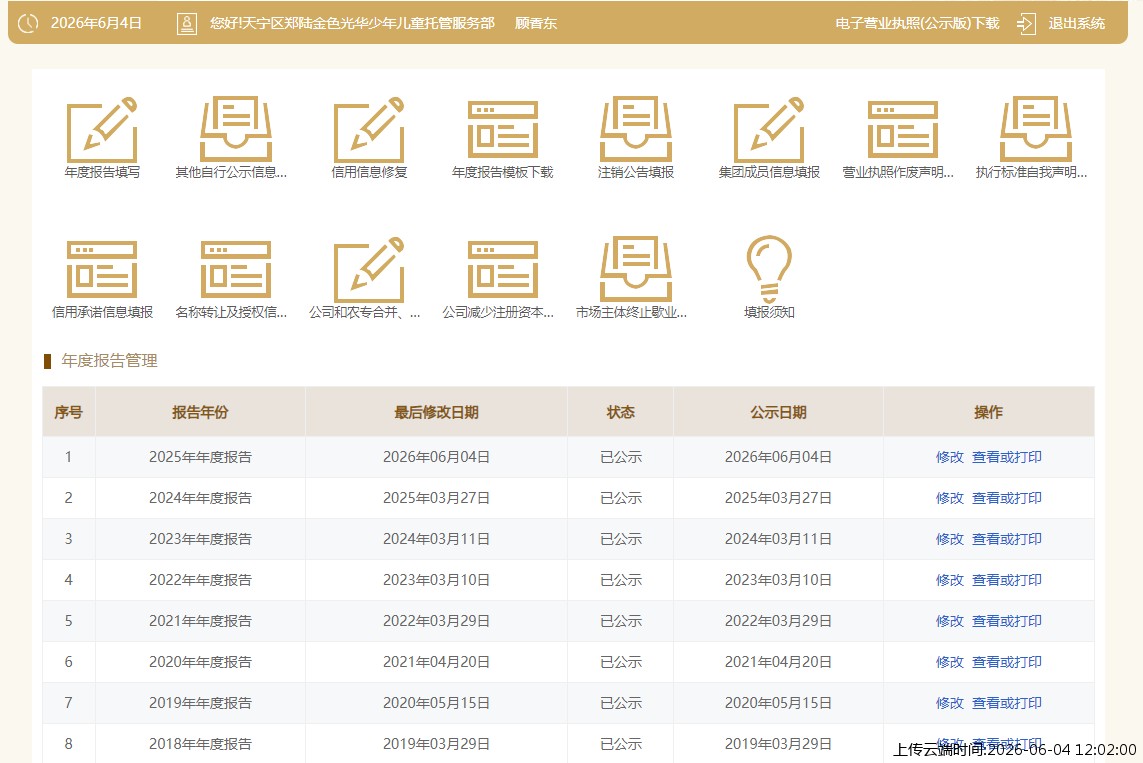The width and height of the screenshot is (1143, 763).
Task: Click 查看或打印 for 2024年年度报告
Action: (1007, 498)
